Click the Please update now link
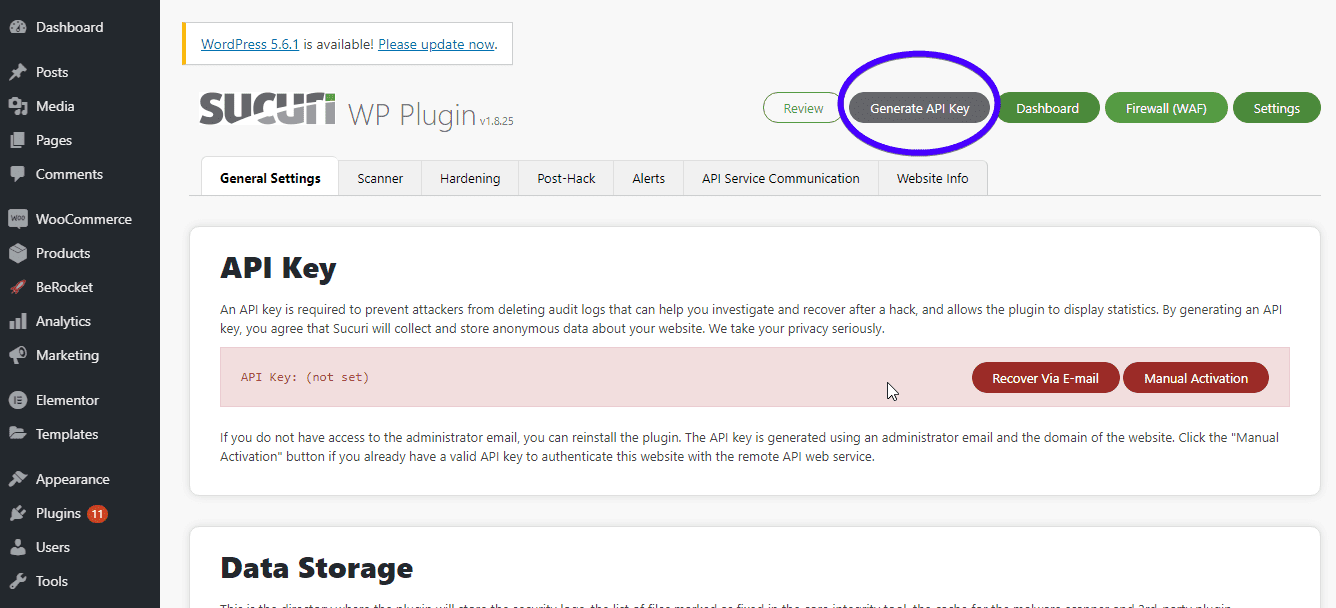Viewport: 1336px width, 608px height. click(436, 44)
